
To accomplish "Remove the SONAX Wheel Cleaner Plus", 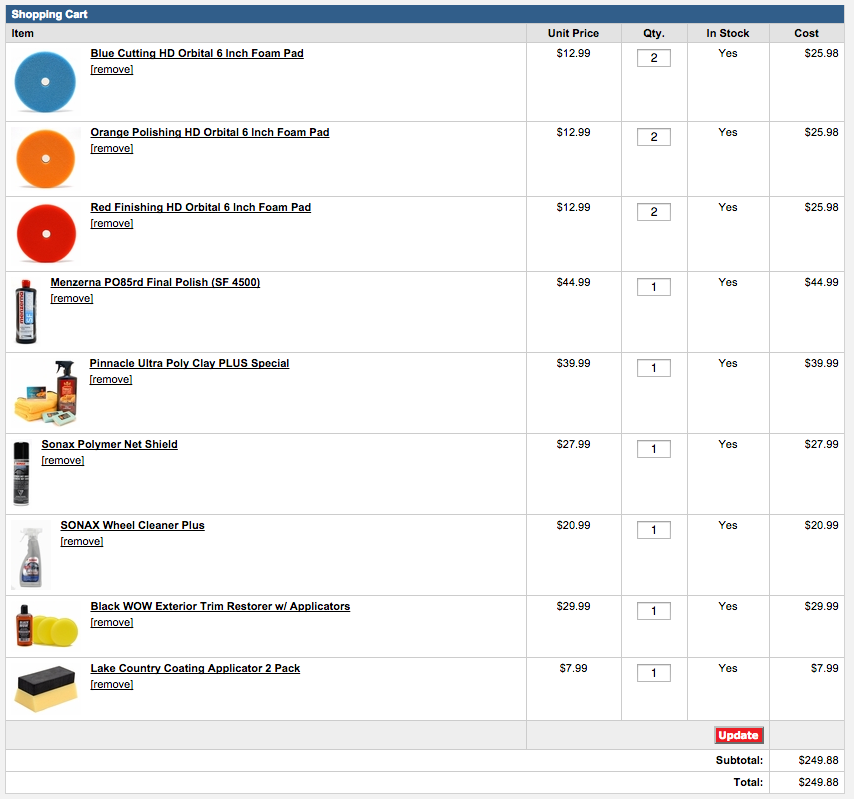I will (x=82, y=542).
